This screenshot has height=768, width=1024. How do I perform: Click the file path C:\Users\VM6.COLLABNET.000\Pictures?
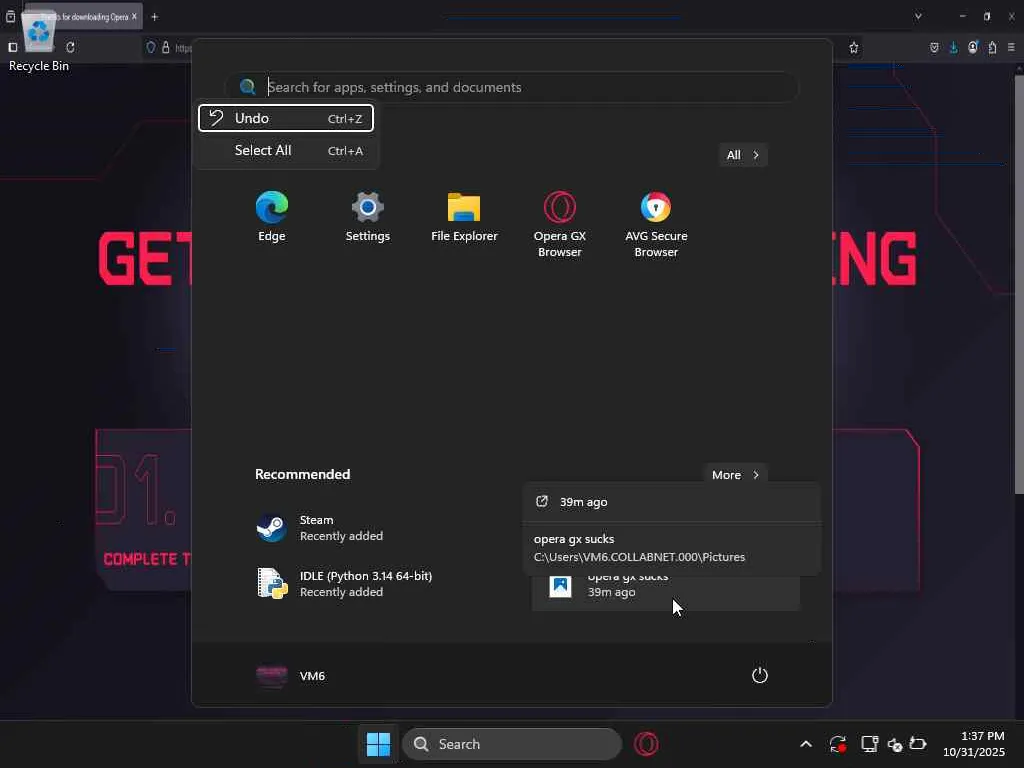pyautogui.click(x=639, y=557)
